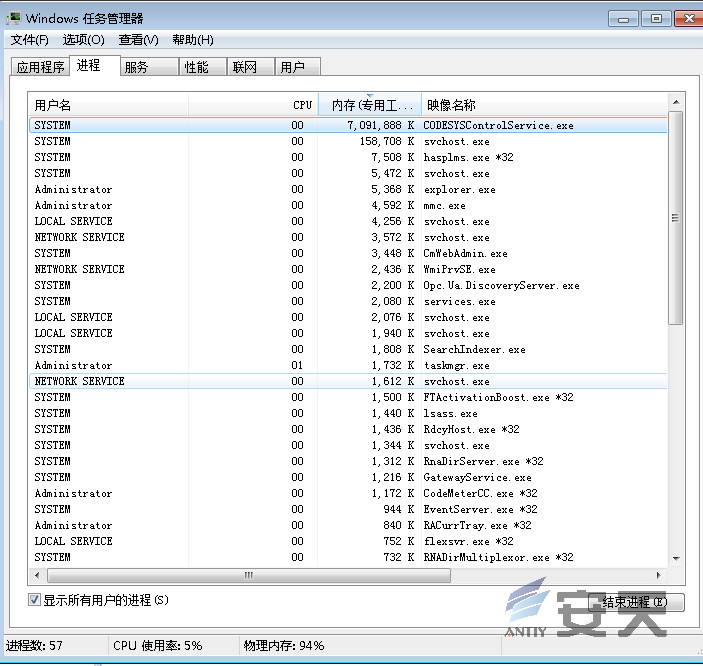This screenshot has width=703, height=666.
Task: Open the 选项(O) menu
Action: 83,40
